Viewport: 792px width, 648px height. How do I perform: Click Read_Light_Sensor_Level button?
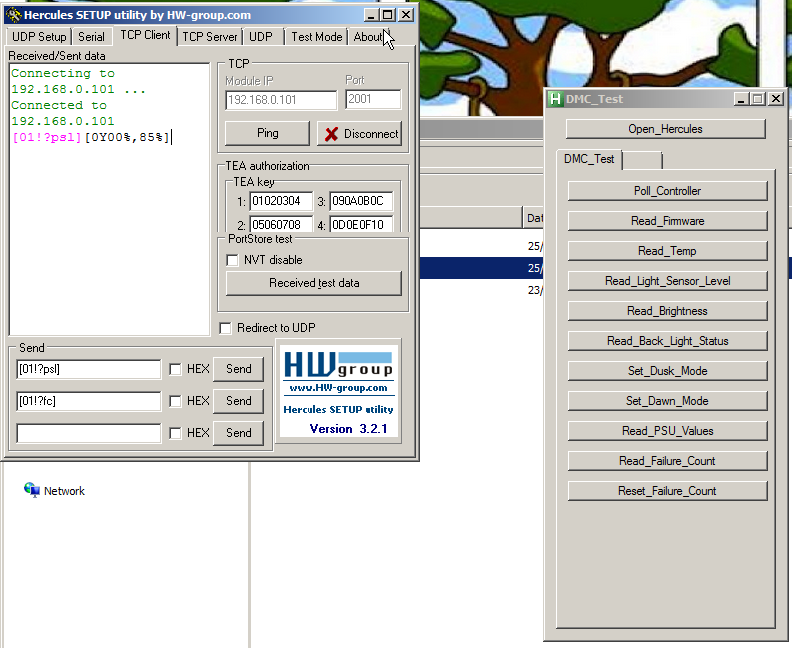[x=667, y=281]
